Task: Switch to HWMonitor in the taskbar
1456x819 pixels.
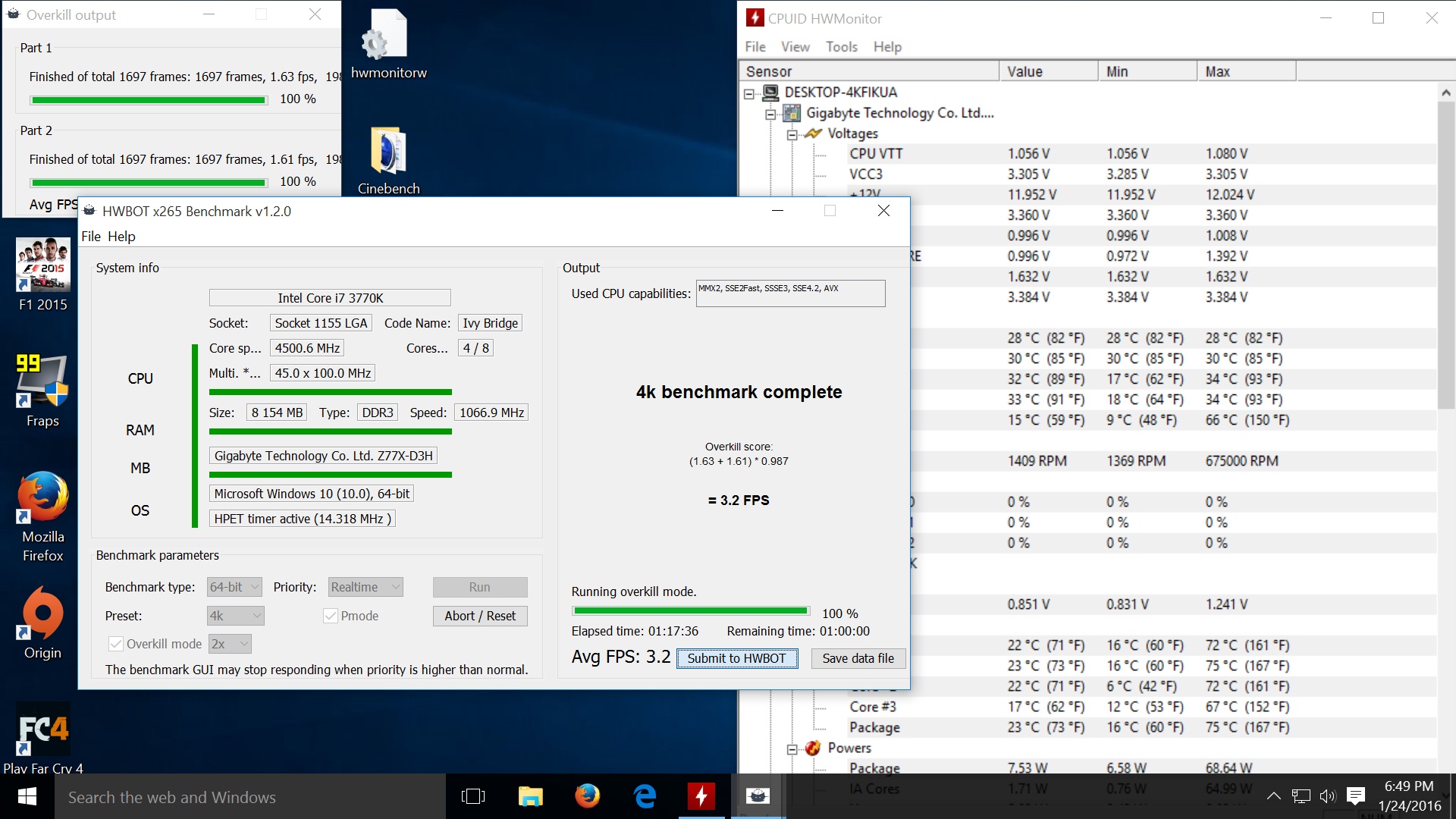Action: [701, 797]
